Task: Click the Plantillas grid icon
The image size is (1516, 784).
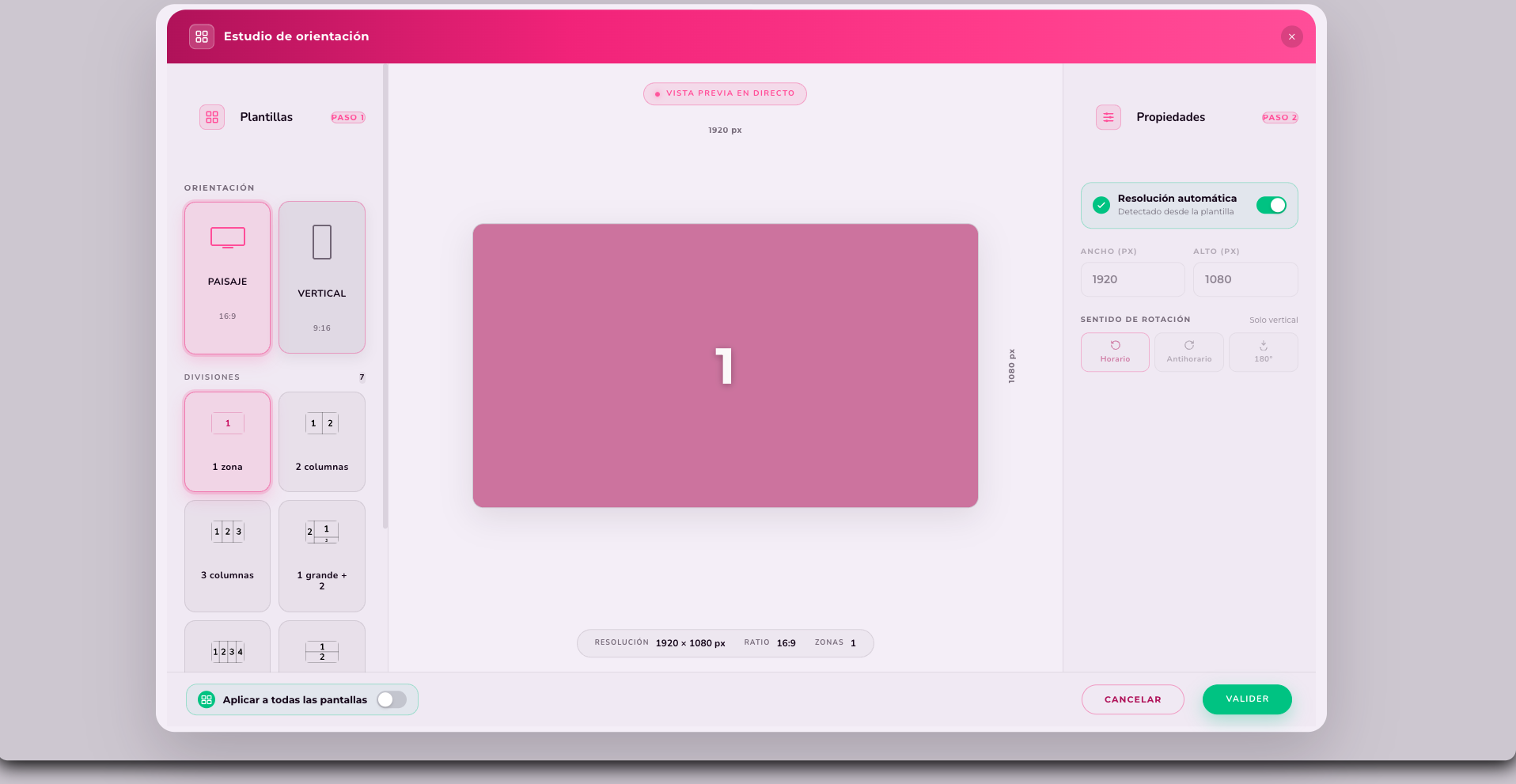Action: coord(212,117)
